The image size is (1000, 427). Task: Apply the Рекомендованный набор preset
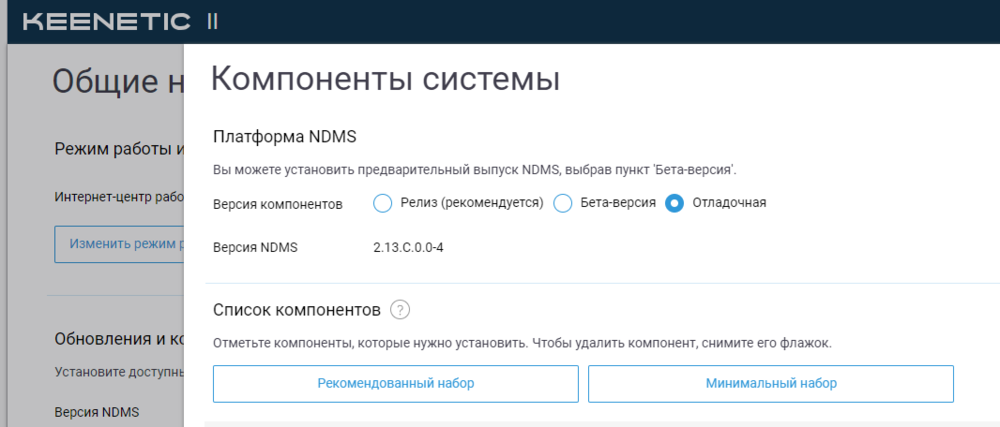395,384
